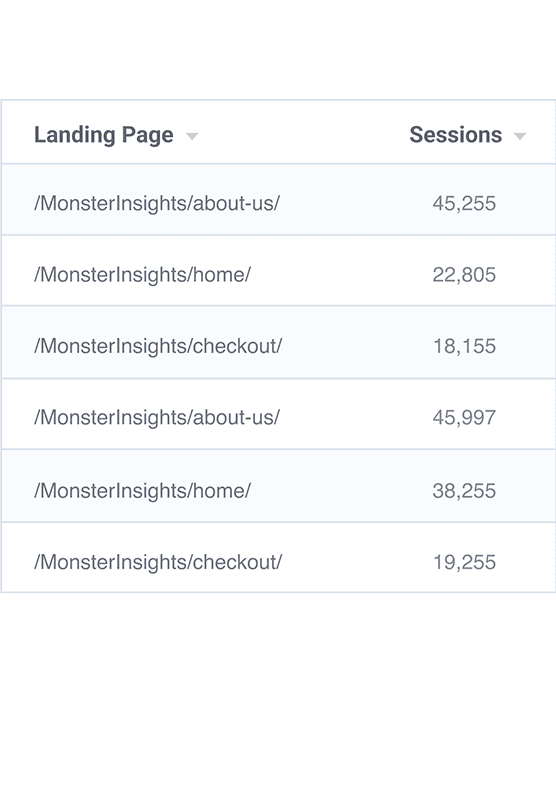Open the checkout link with 18,155 sessions
556x793 pixels.
158,346
